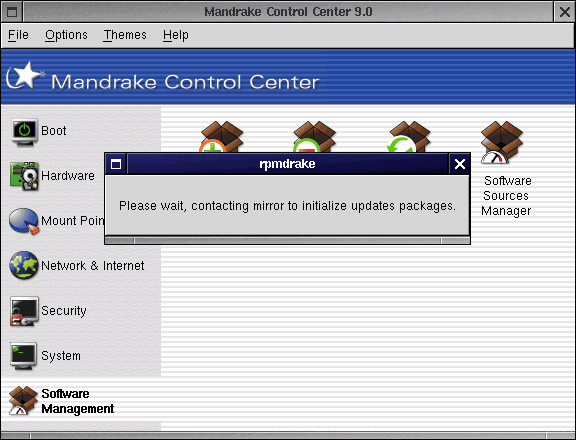Image resolution: width=576 pixels, height=440 pixels.
Task: Open the Mount Points pie disk icon
Action: coord(24,221)
